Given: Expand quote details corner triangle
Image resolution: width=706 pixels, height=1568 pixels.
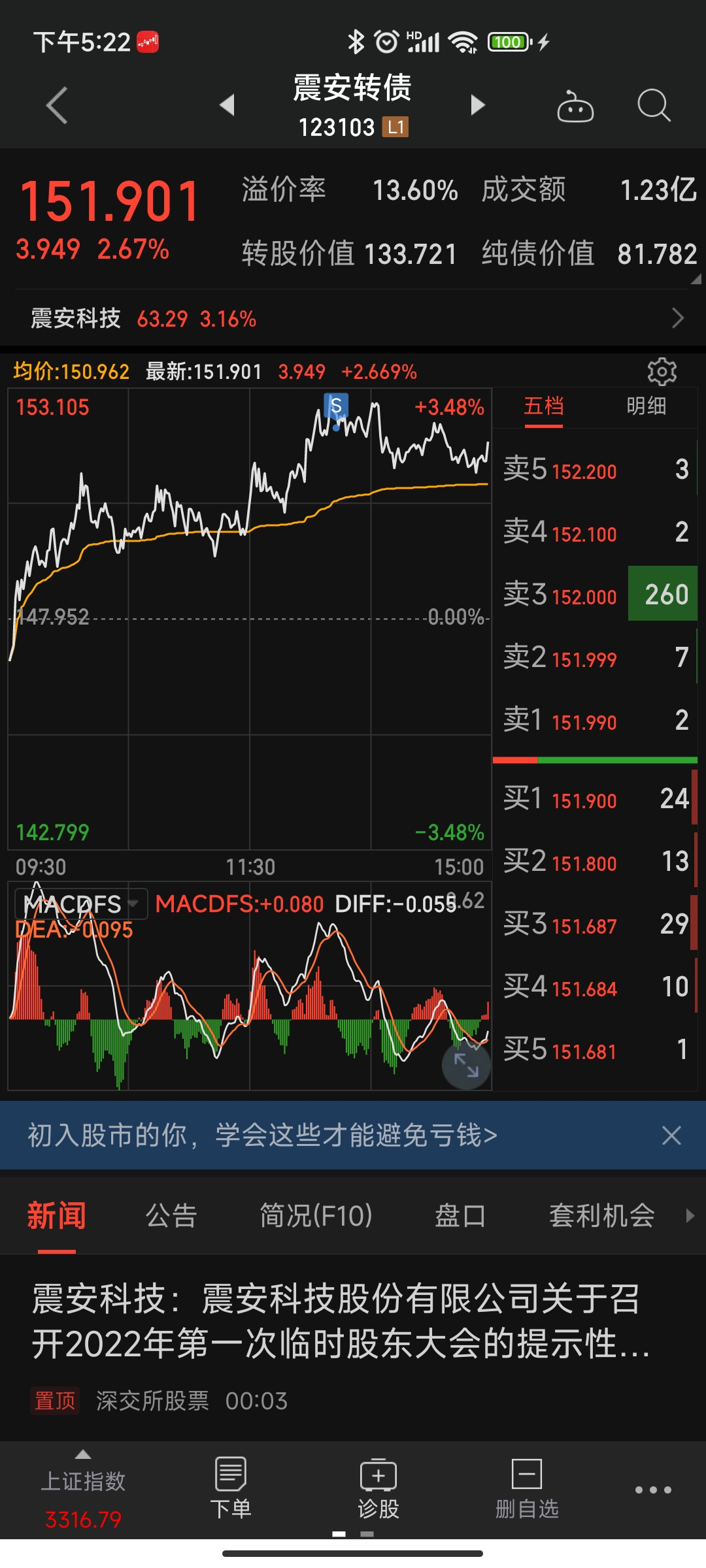Looking at the screenshot, I should (x=696, y=279).
